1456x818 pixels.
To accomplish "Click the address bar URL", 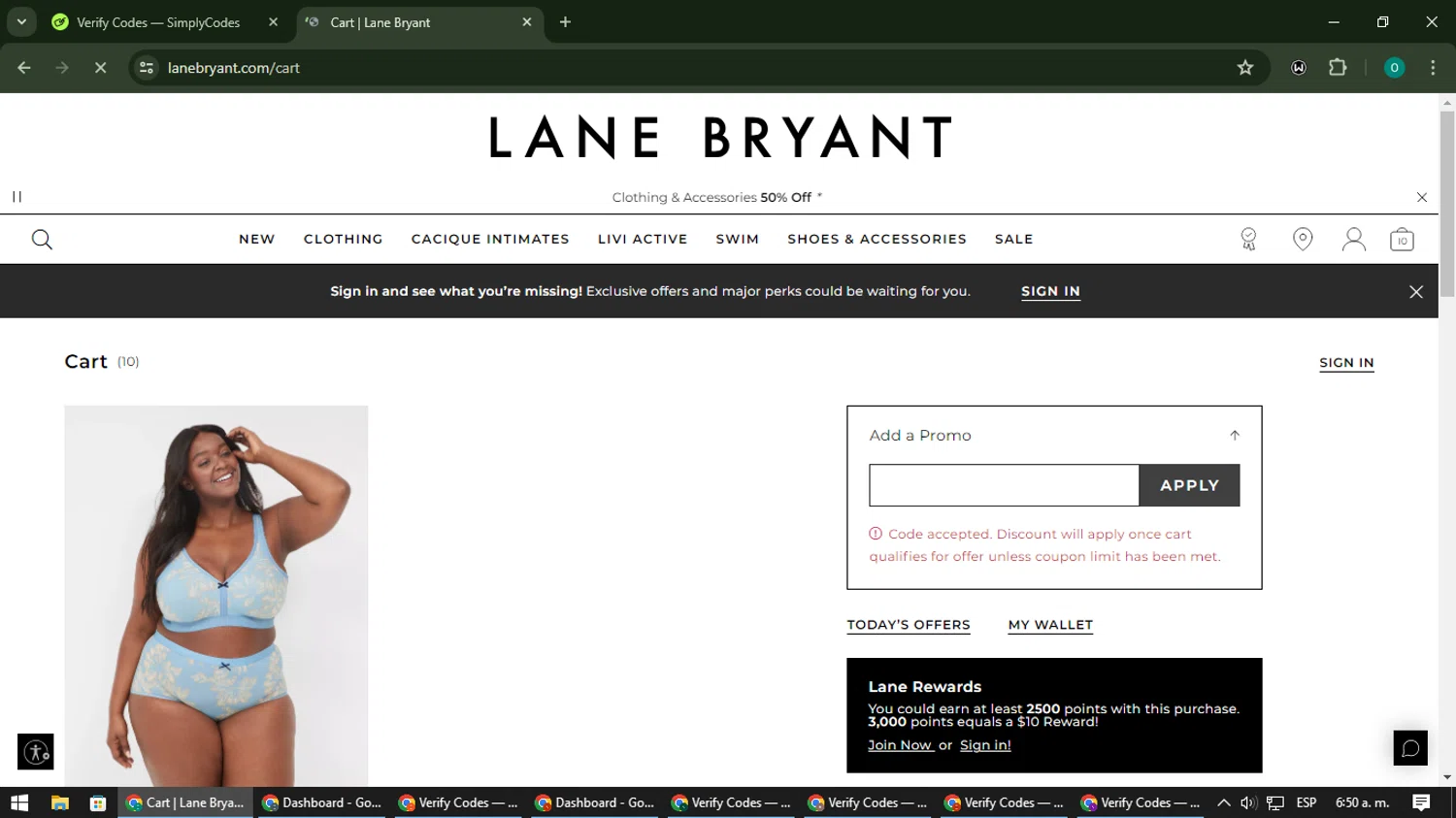I will click(233, 68).
